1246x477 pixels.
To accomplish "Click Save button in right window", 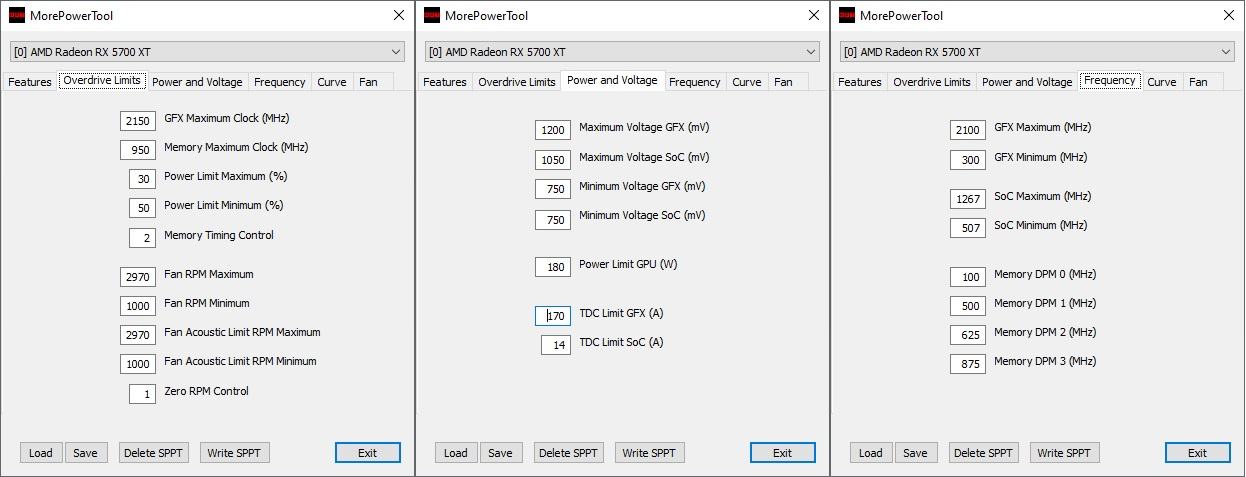I will click(x=916, y=453).
